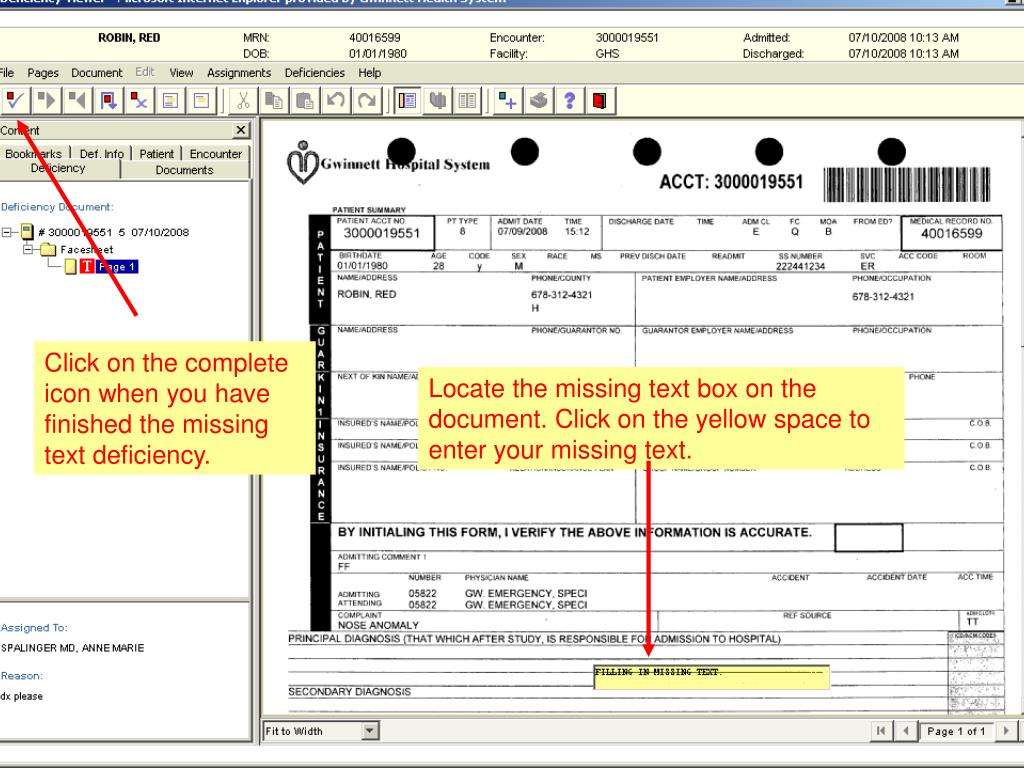Collapse the Facesheet folder node
The height and width of the screenshot is (768, 1024).
click(x=28, y=249)
